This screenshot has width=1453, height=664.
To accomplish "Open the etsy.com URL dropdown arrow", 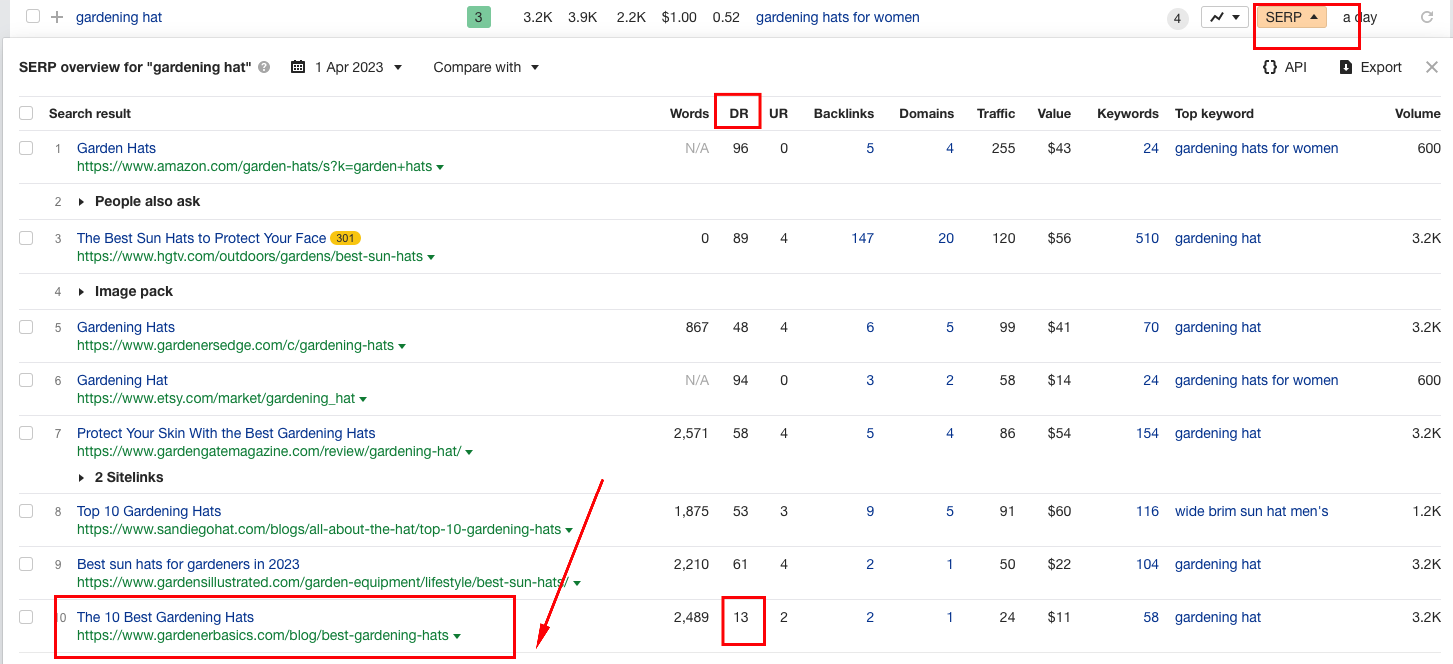I will [363, 399].
